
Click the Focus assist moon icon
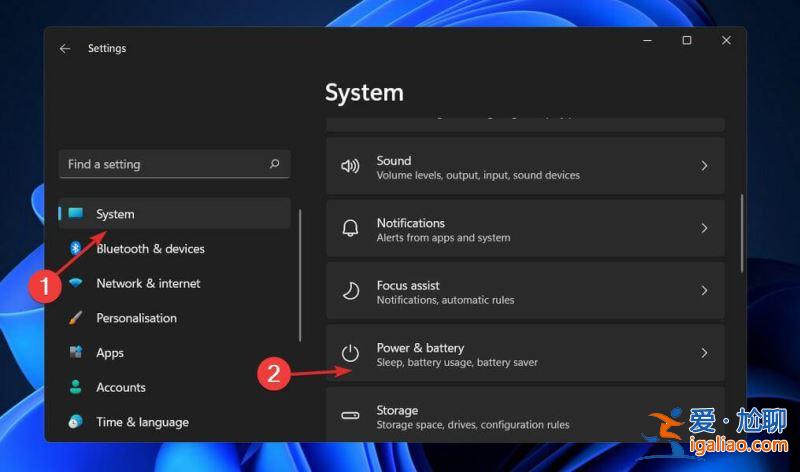[350, 291]
